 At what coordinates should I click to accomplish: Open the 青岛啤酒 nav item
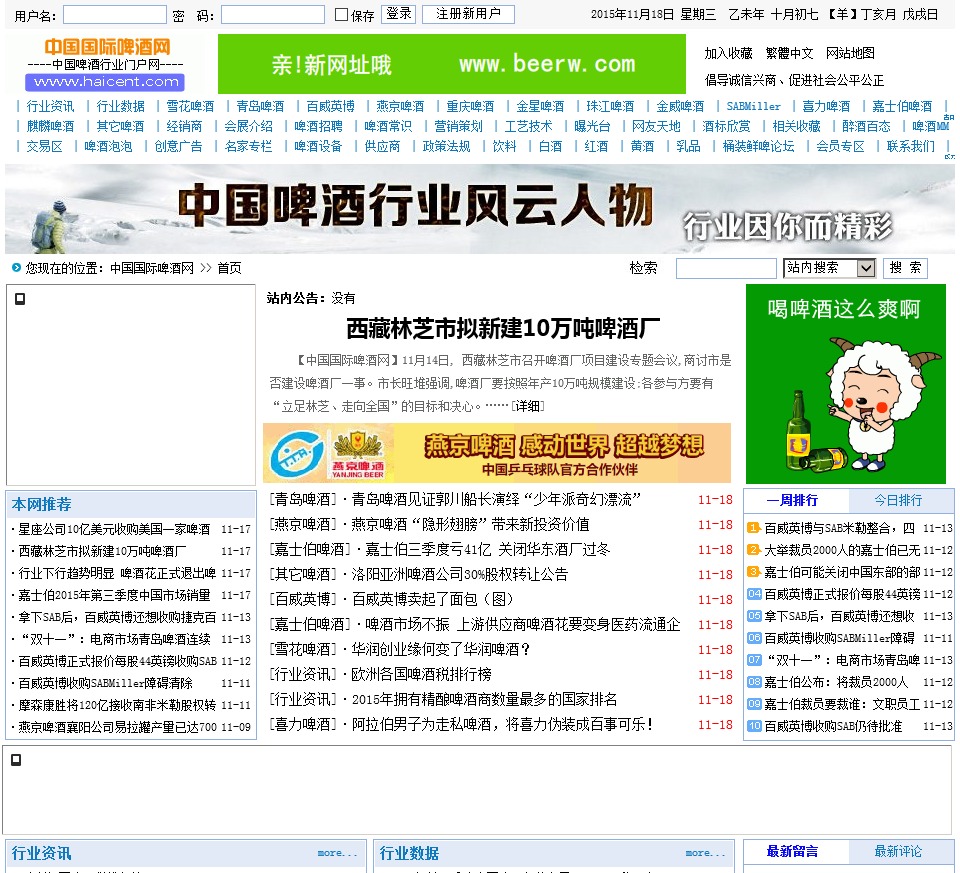260,107
